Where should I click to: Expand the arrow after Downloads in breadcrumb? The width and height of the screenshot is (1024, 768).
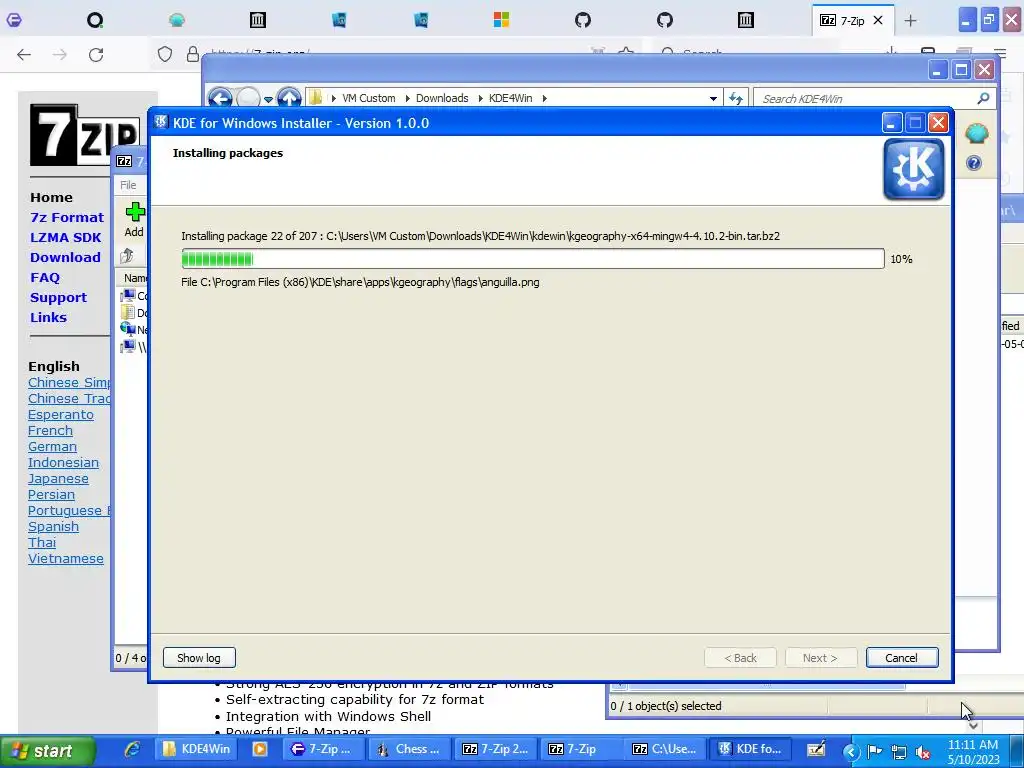point(481,99)
